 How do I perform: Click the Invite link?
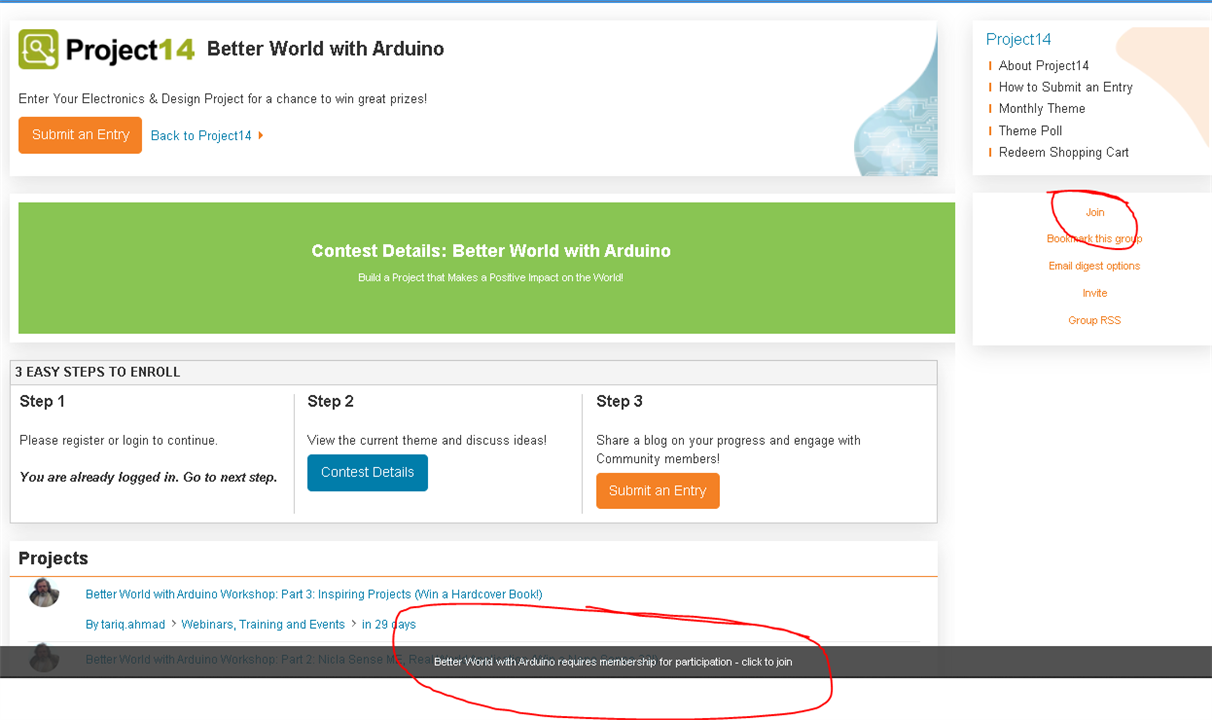(x=1095, y=293)
